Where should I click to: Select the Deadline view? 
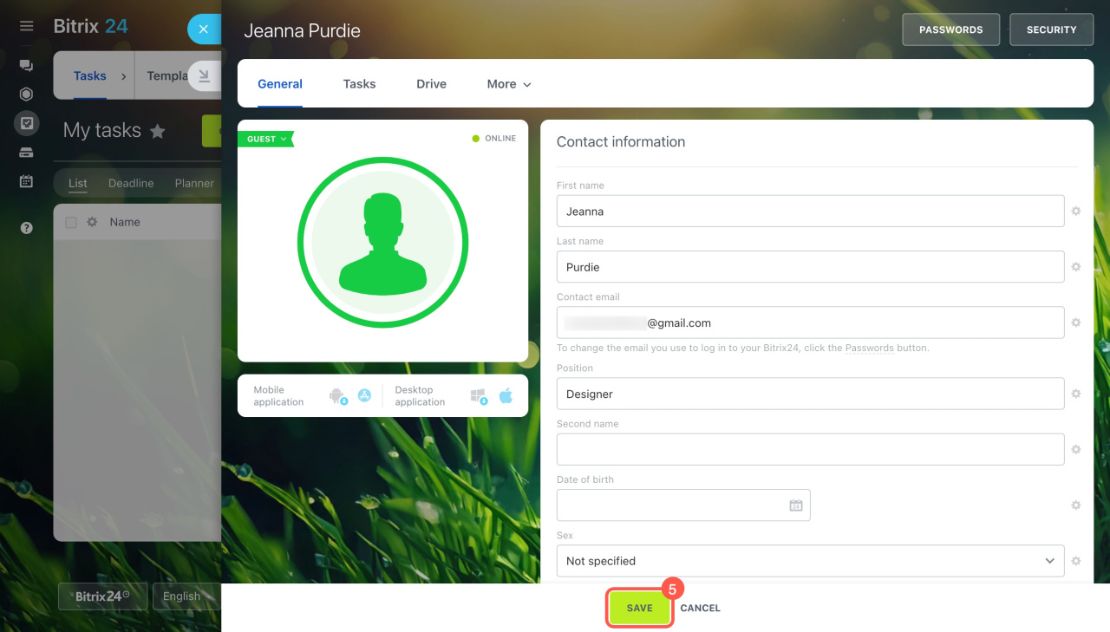[131, 183]
